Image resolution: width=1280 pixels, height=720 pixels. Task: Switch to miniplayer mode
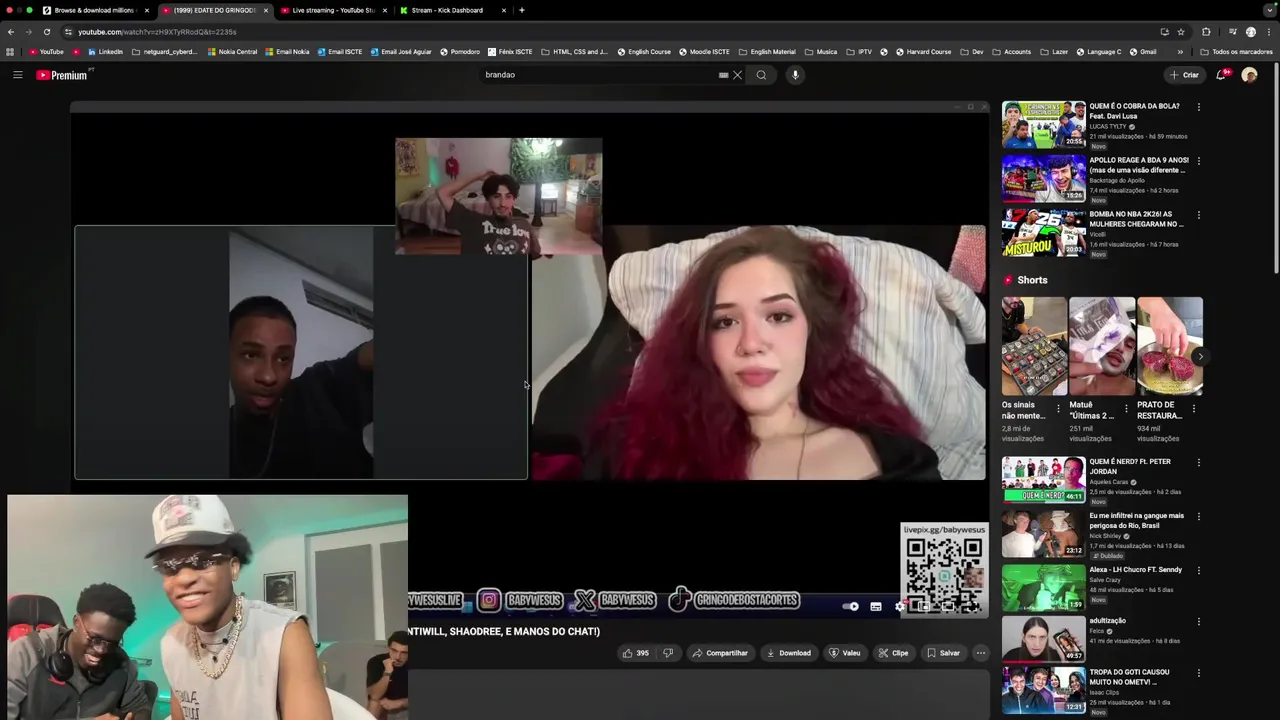923,606
